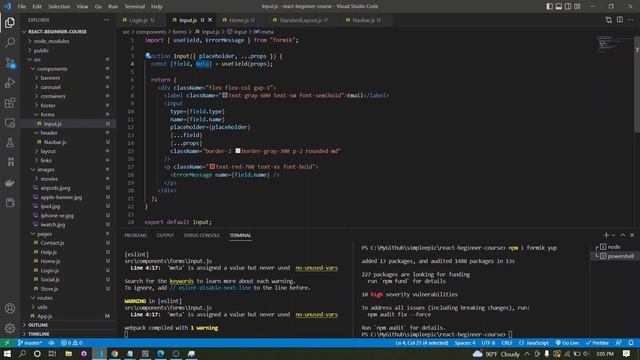Add a new terminal with plus icon
This screenshot has height=360, width=640.
pos(606,235)
